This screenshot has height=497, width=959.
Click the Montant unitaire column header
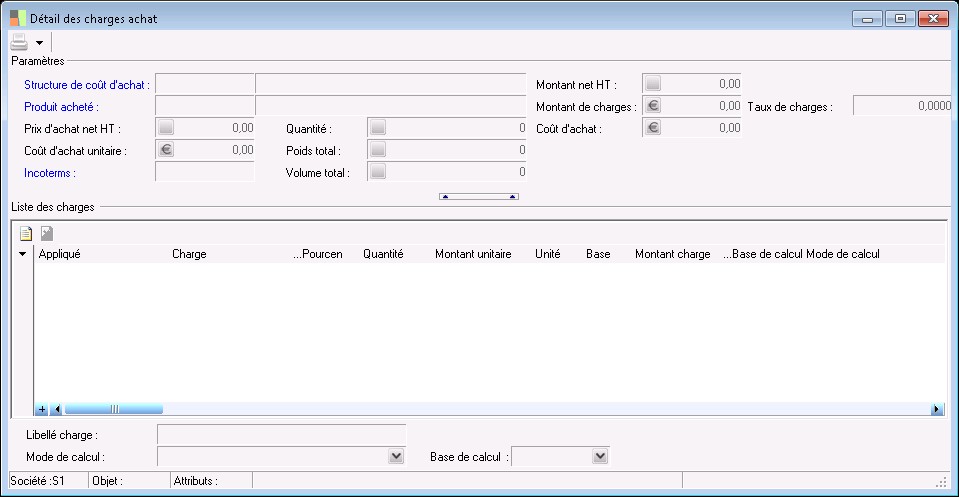(473, 254)
